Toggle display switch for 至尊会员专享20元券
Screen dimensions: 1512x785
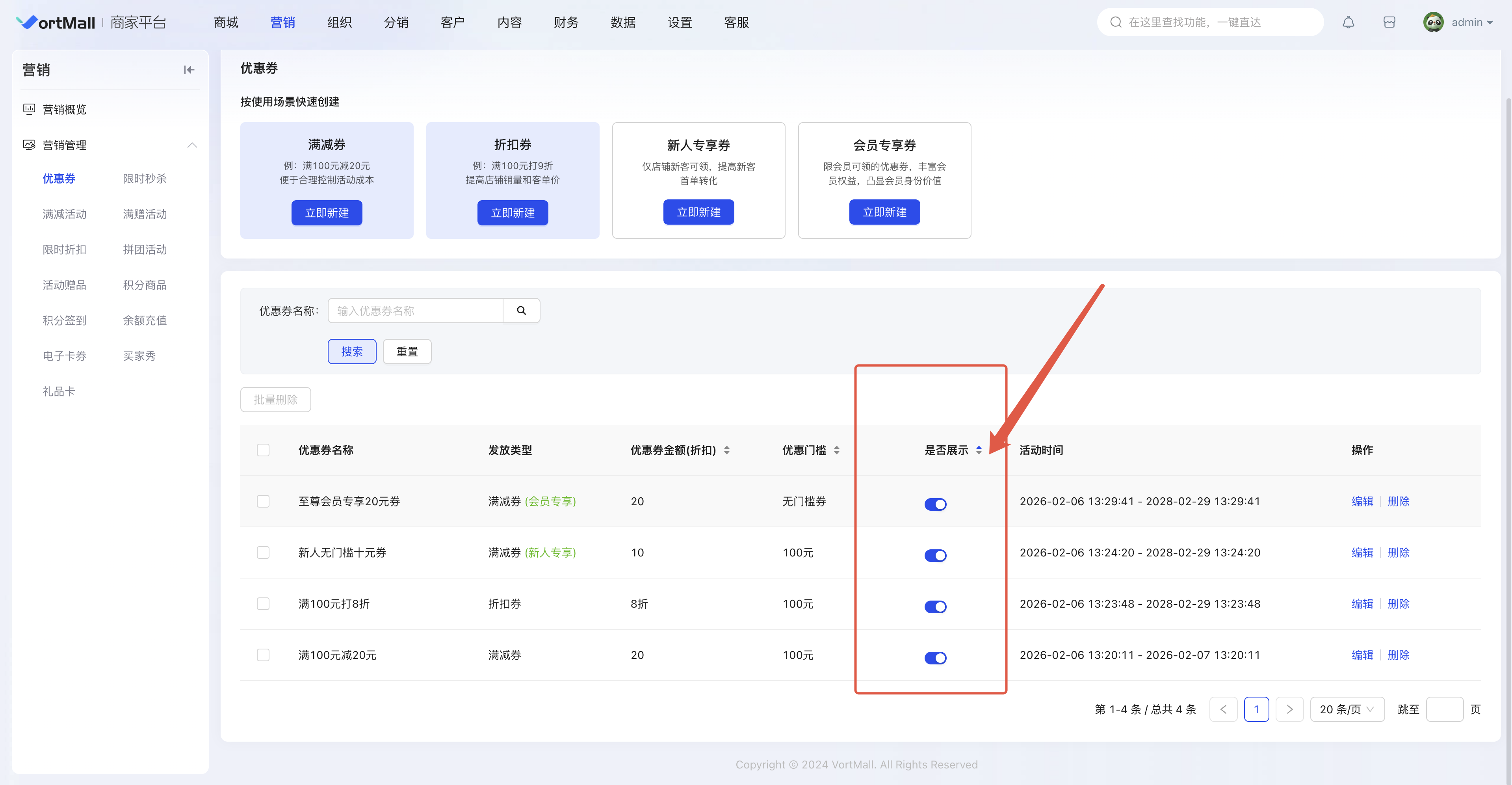[x=935, y=504]
